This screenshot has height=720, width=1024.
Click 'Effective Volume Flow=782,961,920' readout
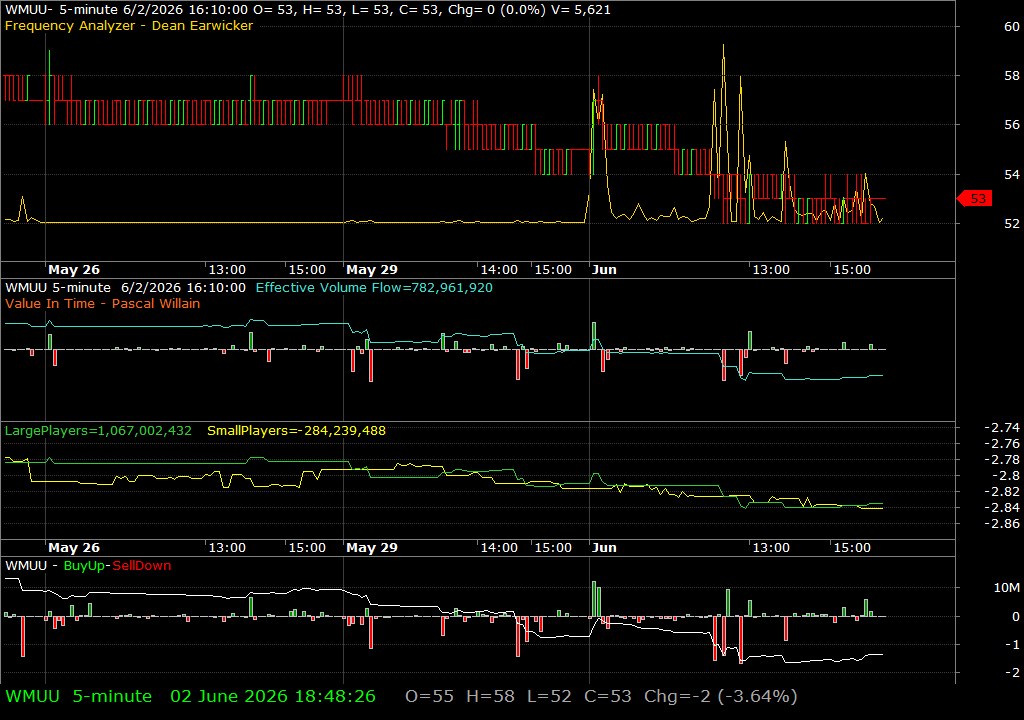(374, 287)
